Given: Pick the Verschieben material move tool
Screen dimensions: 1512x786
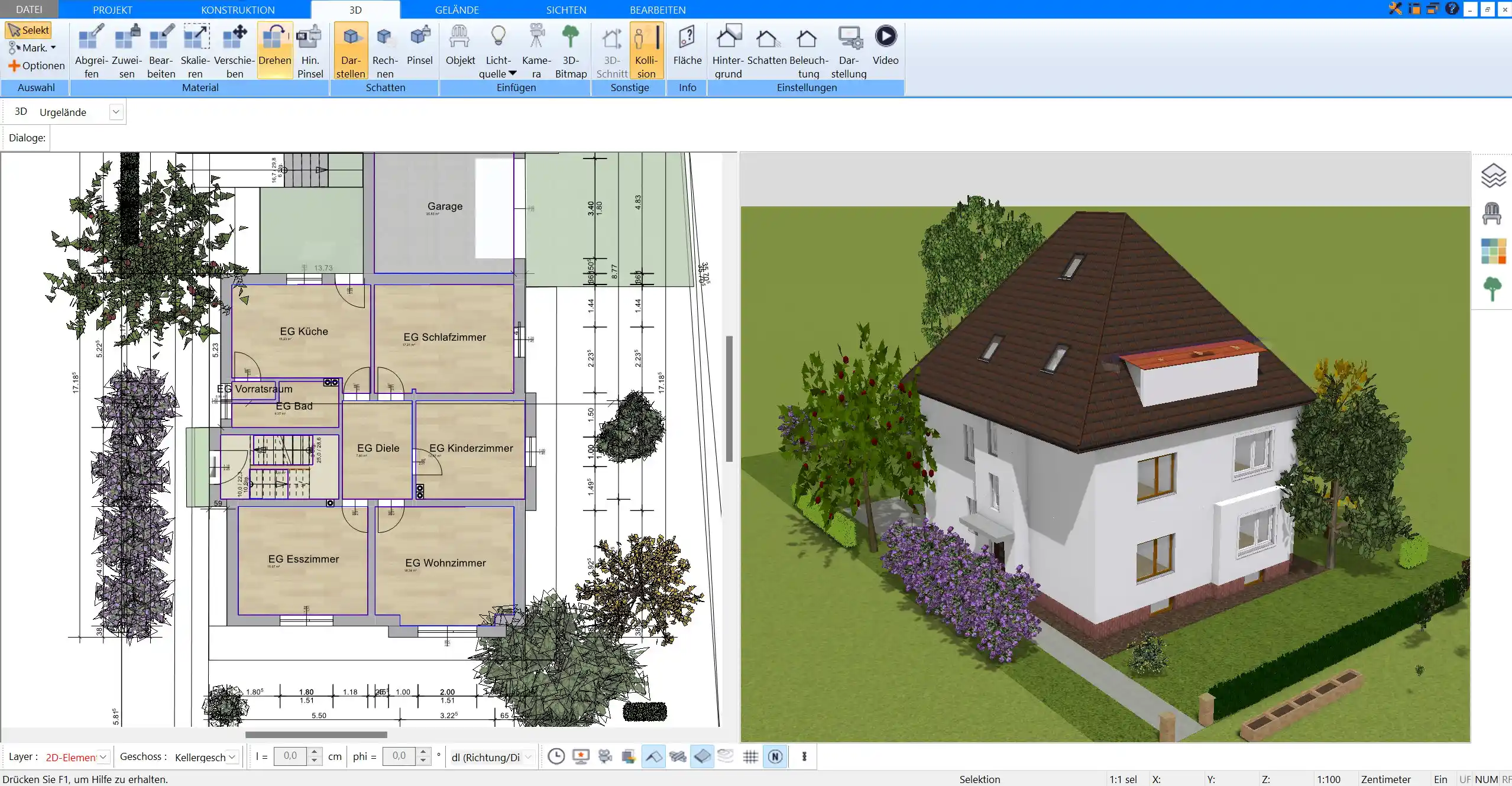Looking at the screenshot, I should [x=234, y=51].
